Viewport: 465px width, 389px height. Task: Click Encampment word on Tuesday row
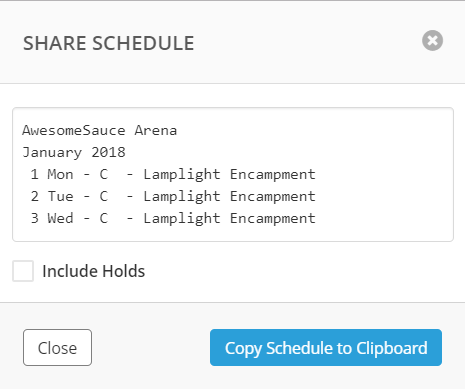pos(273,196)
